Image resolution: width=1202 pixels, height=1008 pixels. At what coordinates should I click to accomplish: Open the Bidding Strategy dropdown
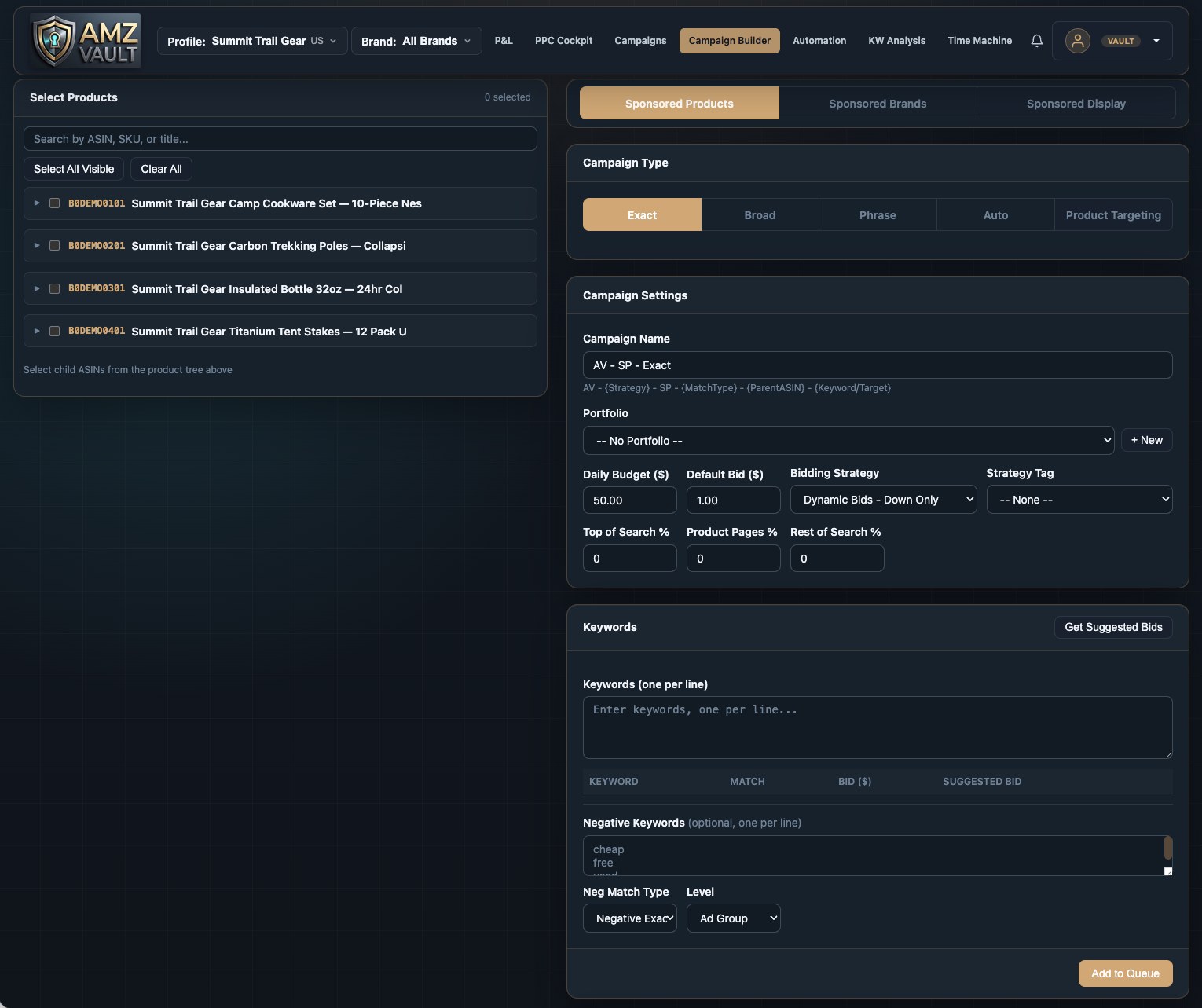pyautogui.click(x=883, y=500)
